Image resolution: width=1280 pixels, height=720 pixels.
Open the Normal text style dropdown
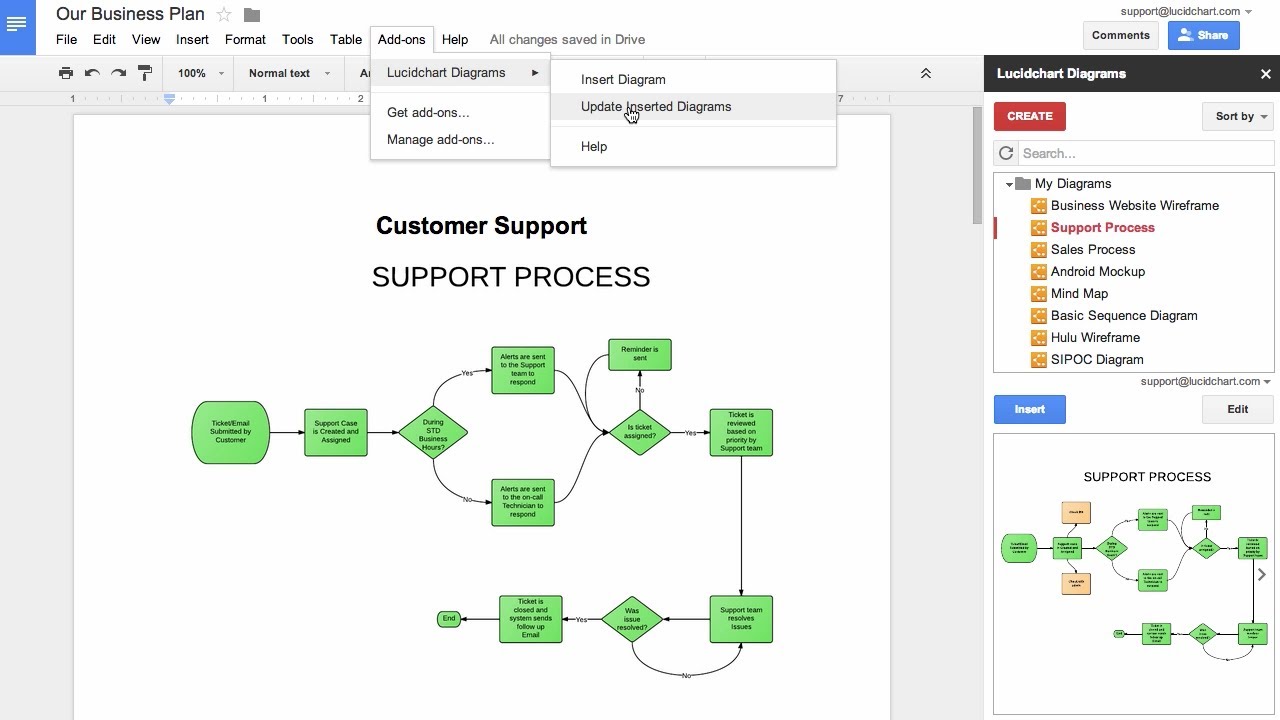click(x=289, y=73)
